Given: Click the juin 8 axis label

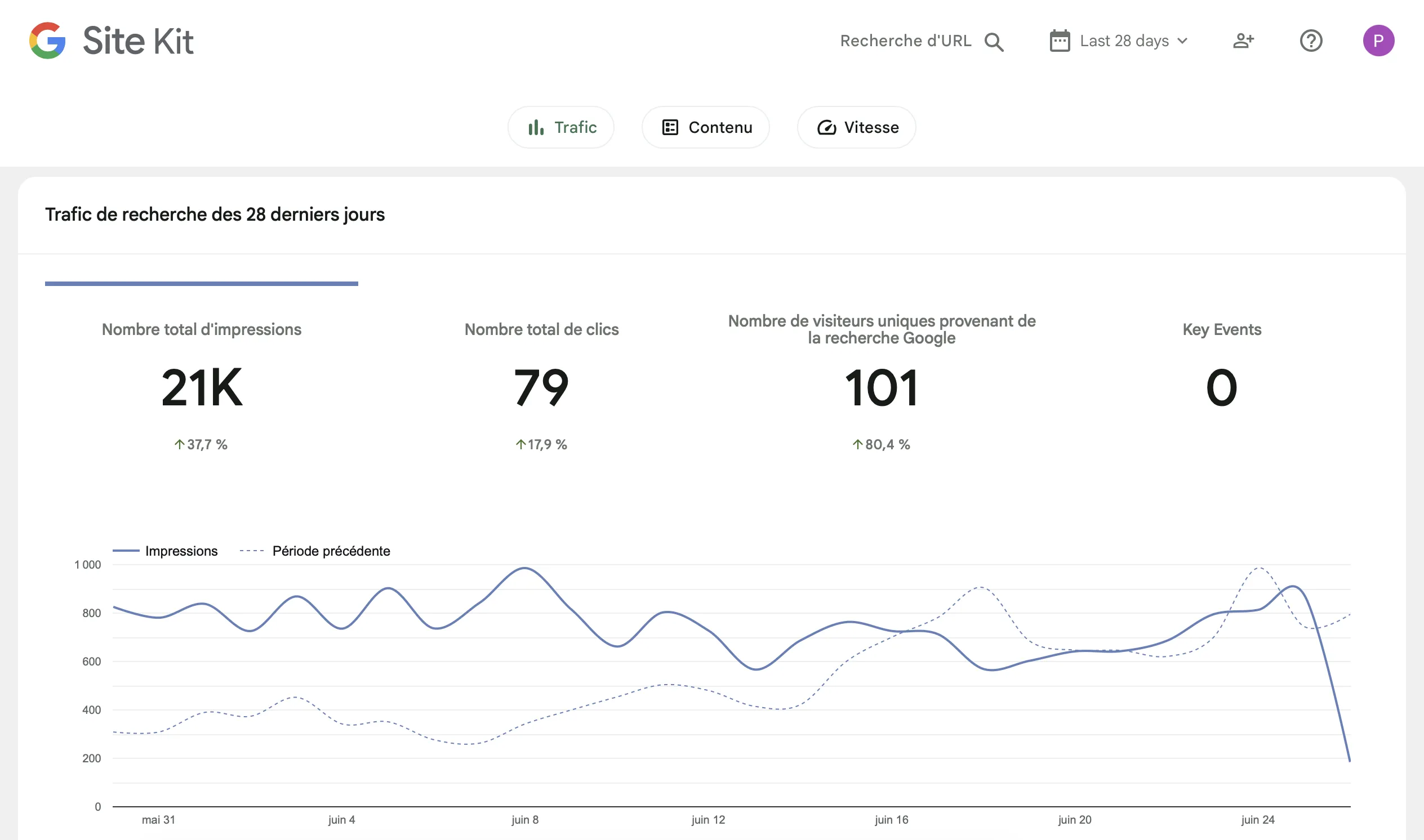Looking at the screenshot, I should click(525, 820).
